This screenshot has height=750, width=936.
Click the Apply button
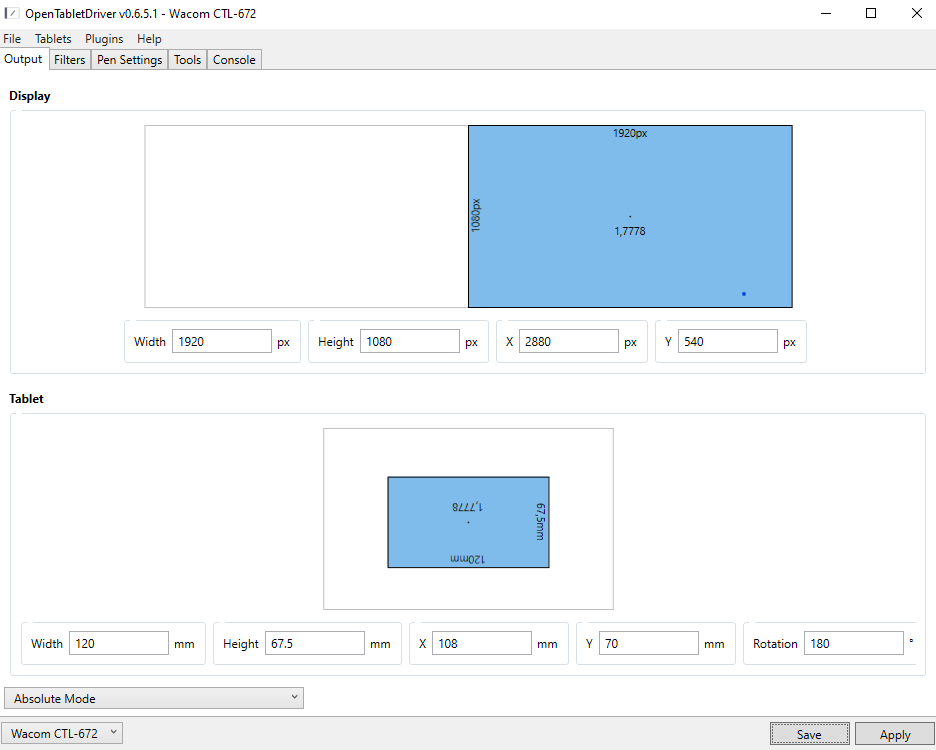click(x=894, y=734)
